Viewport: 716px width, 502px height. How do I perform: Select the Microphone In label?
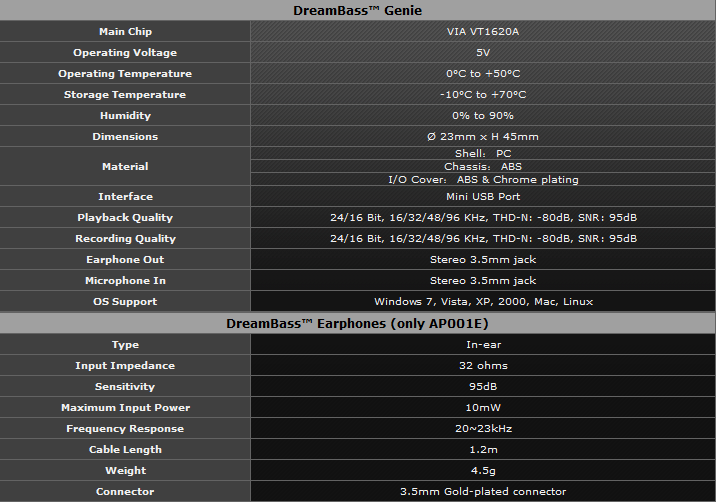pyautogui.click(x=125, y=280)
